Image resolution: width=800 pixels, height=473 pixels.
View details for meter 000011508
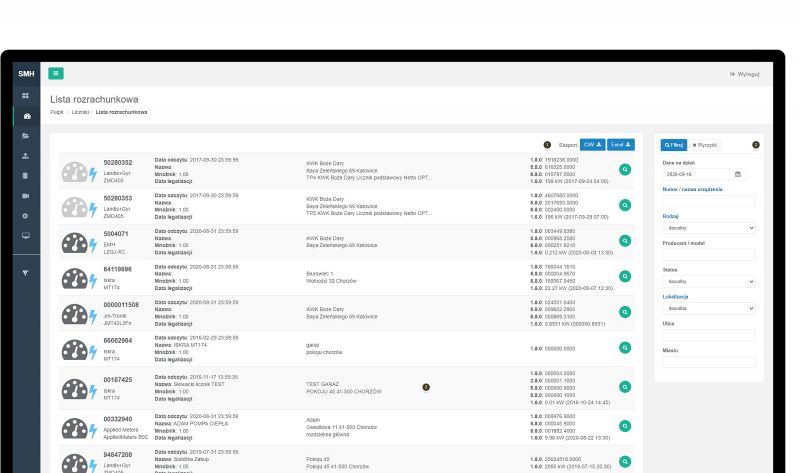(625, 312)
